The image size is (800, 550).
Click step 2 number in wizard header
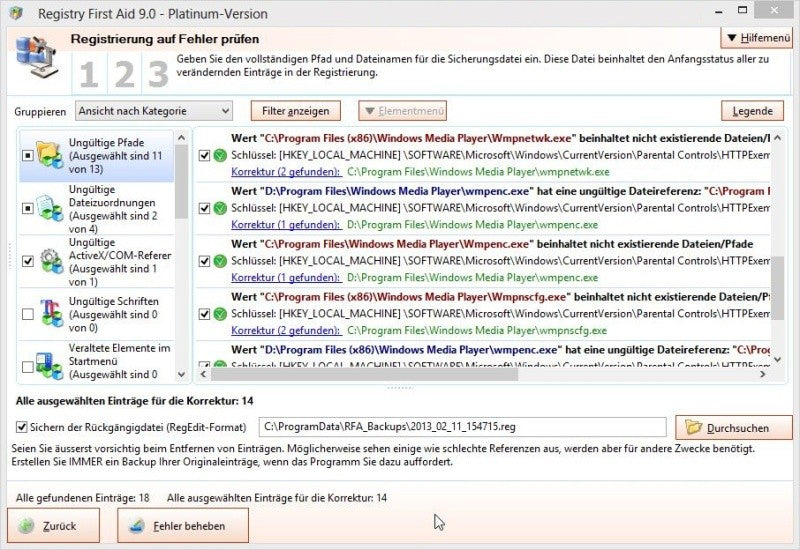(124, 74)
